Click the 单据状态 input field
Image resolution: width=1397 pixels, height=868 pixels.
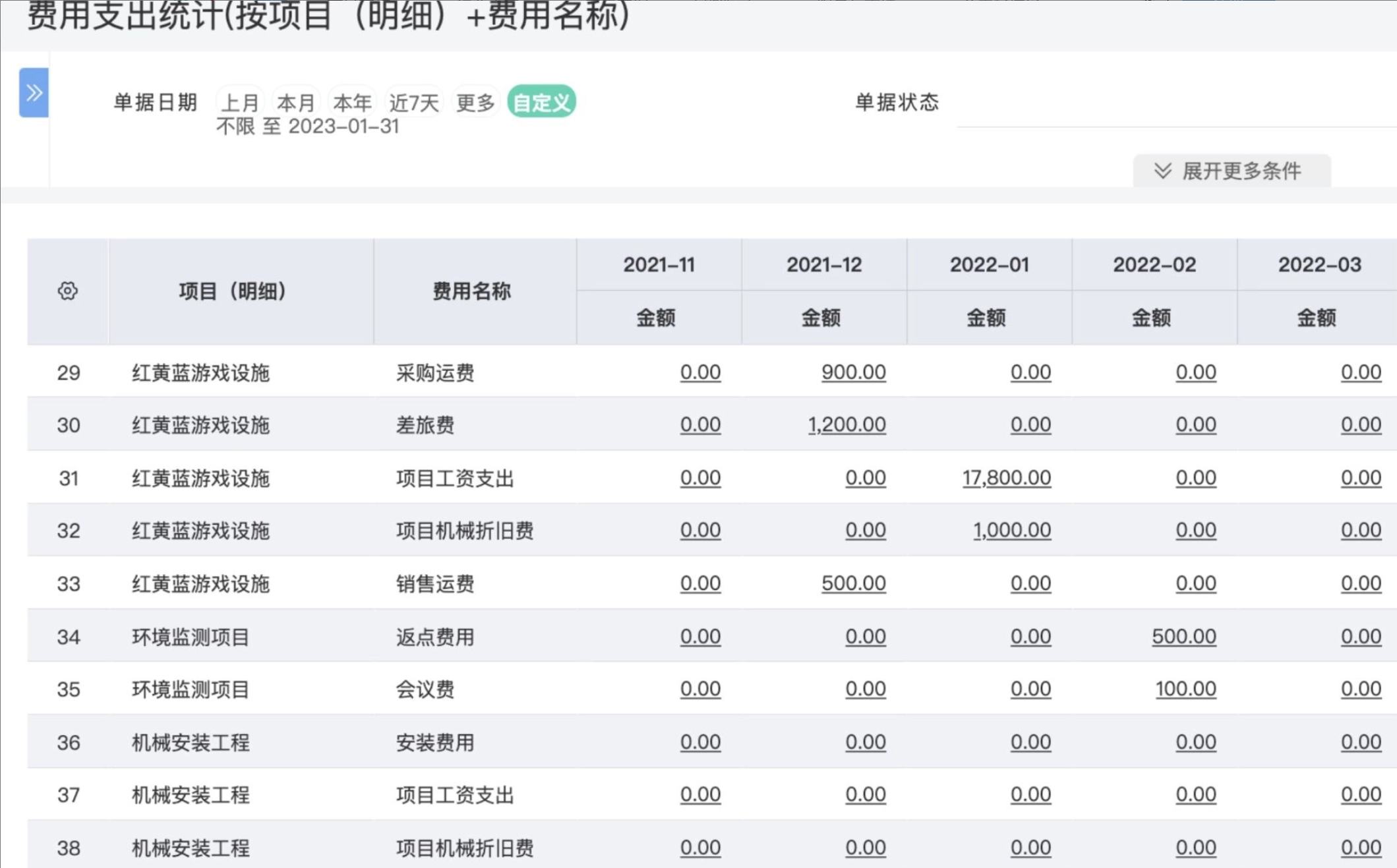(x=1174, y=105)
